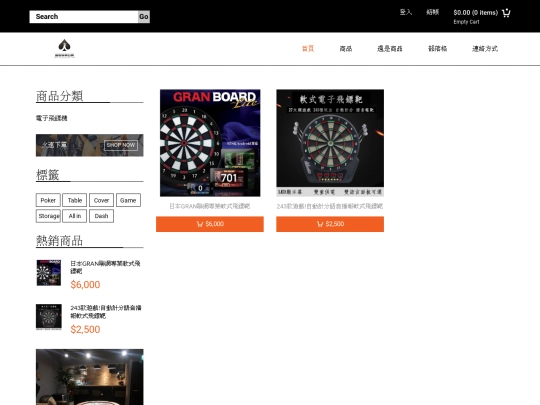Click the spade logo
Image resolution: width=540 pixels, height=405 pixels.
coord(64,48)
